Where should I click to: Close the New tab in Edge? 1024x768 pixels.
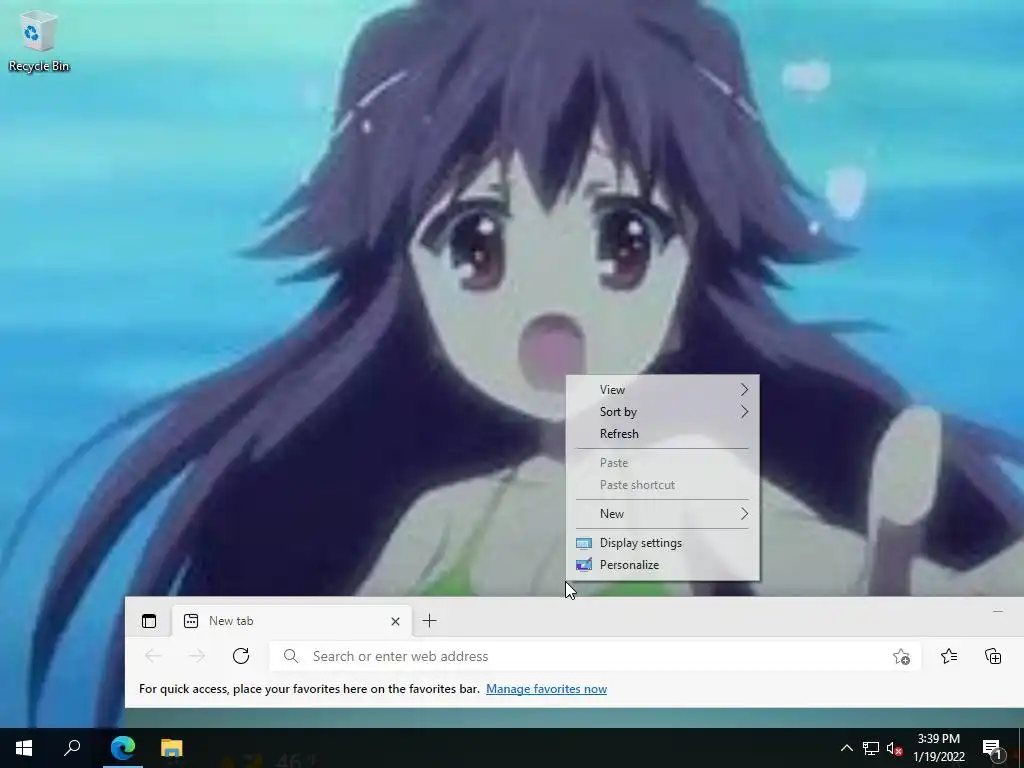(x=395, y=621)
